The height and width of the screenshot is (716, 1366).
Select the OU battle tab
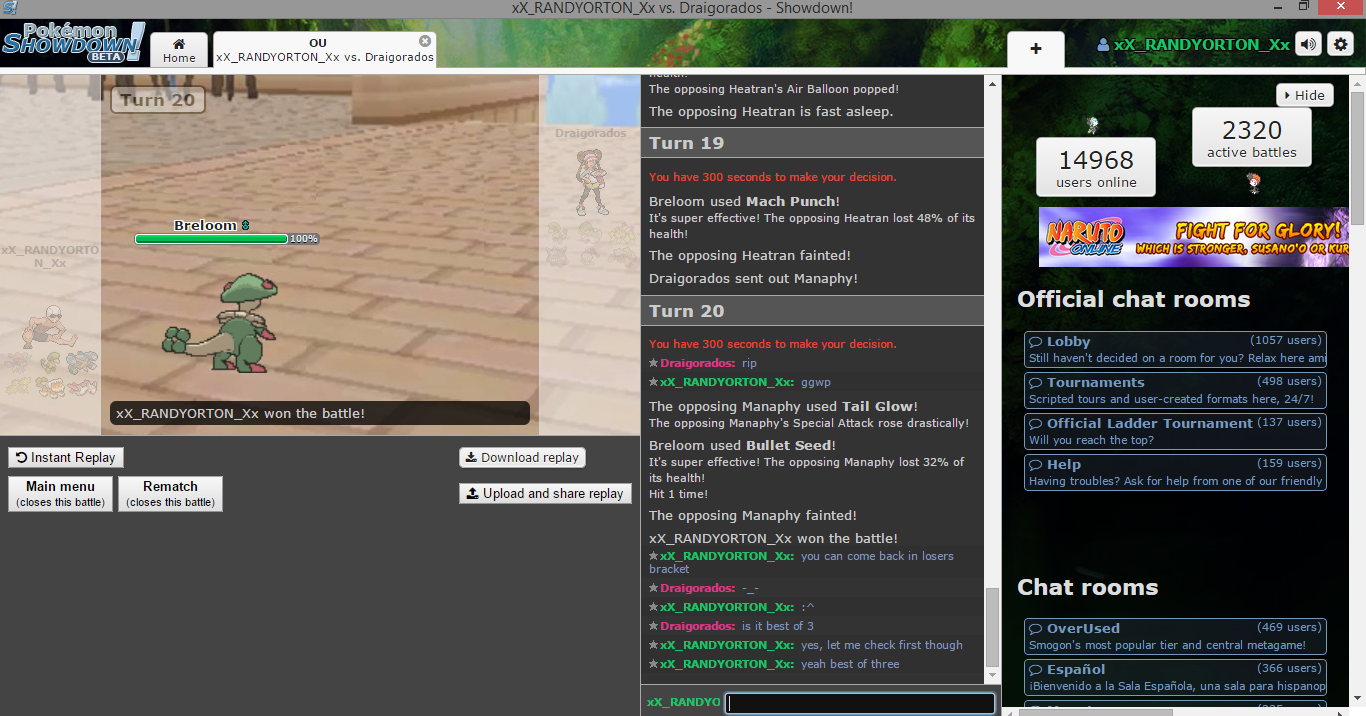(324, 50)
